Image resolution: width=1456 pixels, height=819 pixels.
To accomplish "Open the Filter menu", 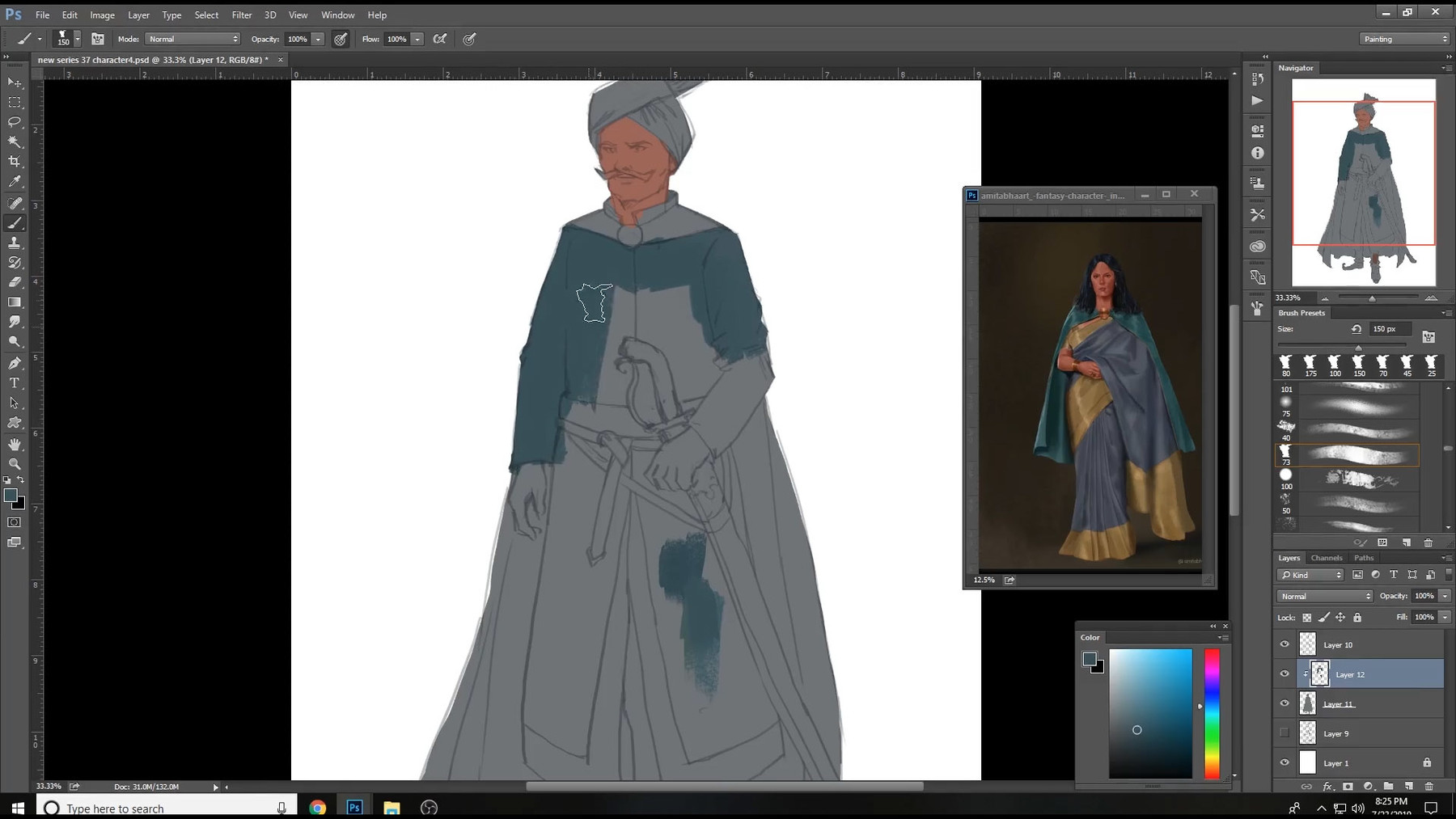I will [x=242, y=15].
